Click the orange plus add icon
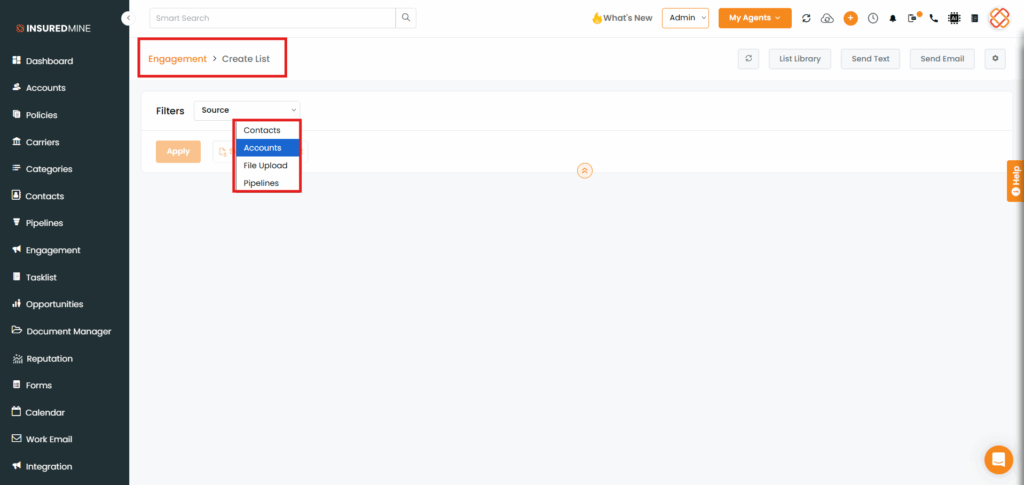This screenshot has width=1024, height=485. pyautogui.click(x=850, y=18)
